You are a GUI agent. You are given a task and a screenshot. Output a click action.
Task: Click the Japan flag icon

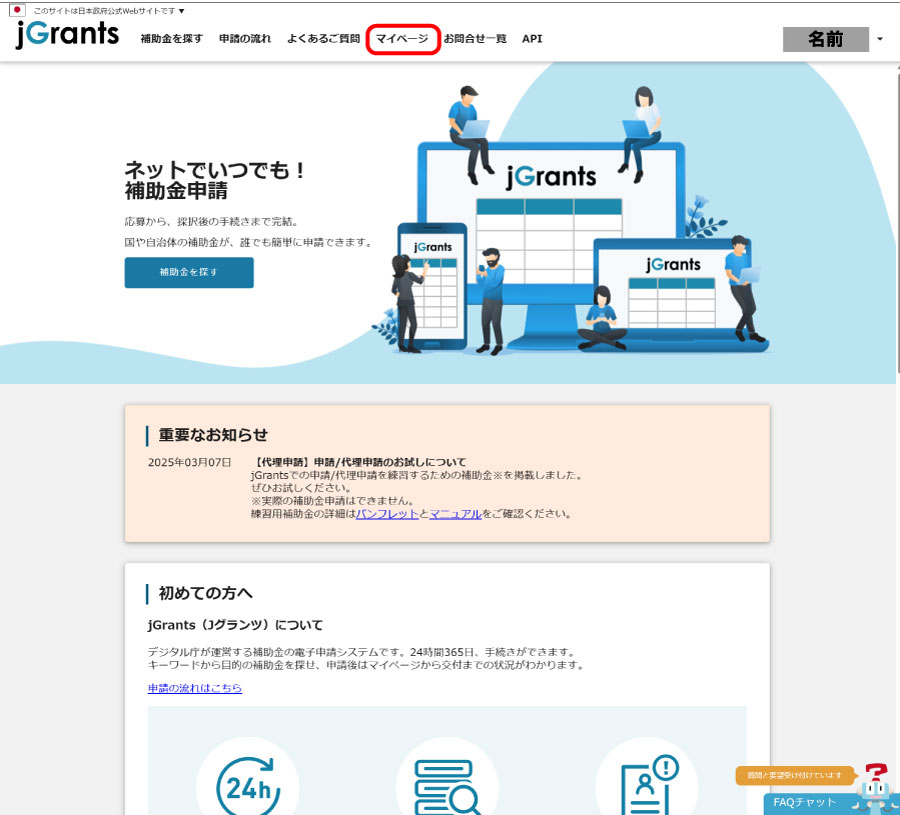17,10
